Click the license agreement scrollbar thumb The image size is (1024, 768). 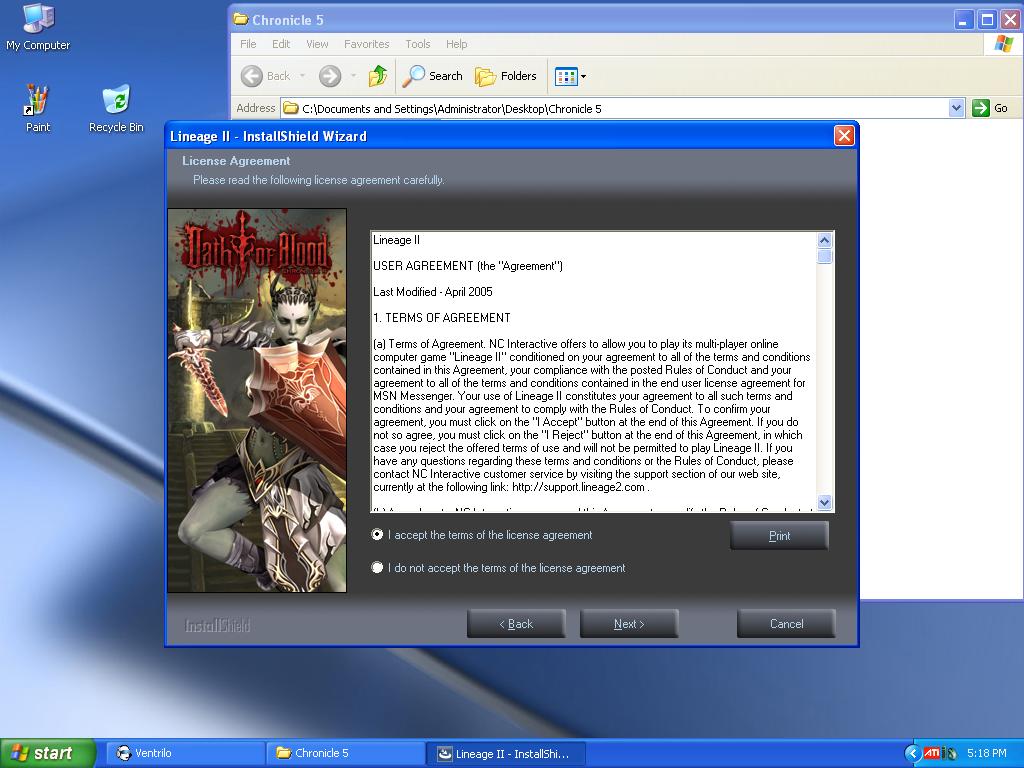click(x=824, y=256)
